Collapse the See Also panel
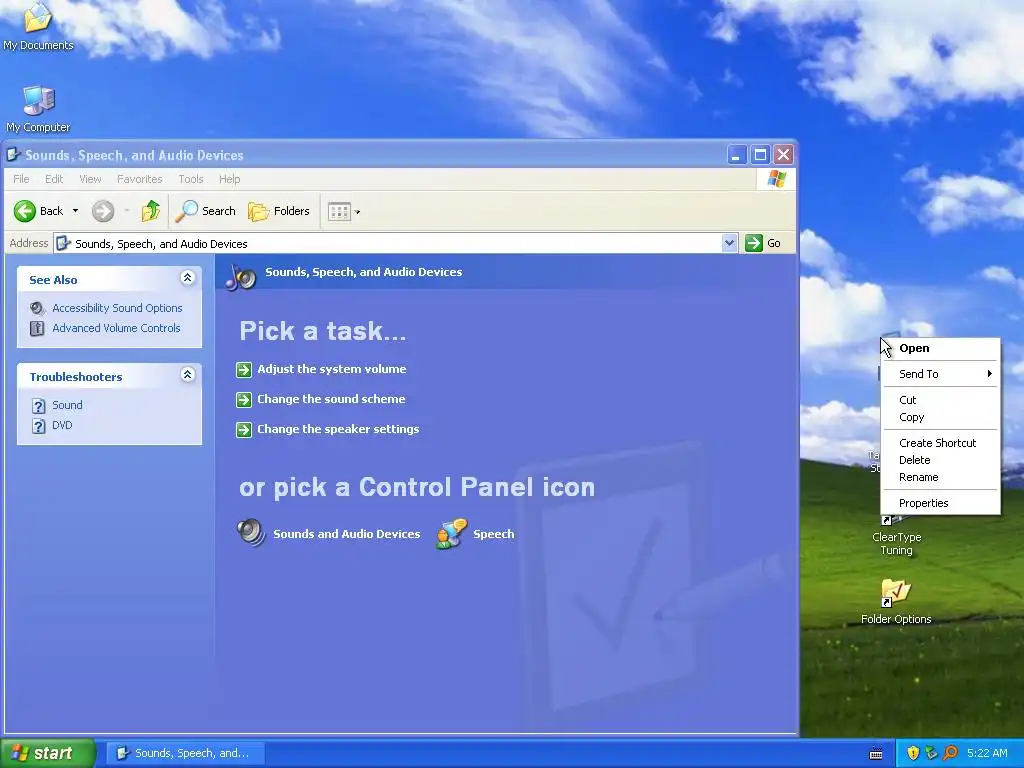The height and width of the screenshot is (768, 1024). click(x=187, y=278)
